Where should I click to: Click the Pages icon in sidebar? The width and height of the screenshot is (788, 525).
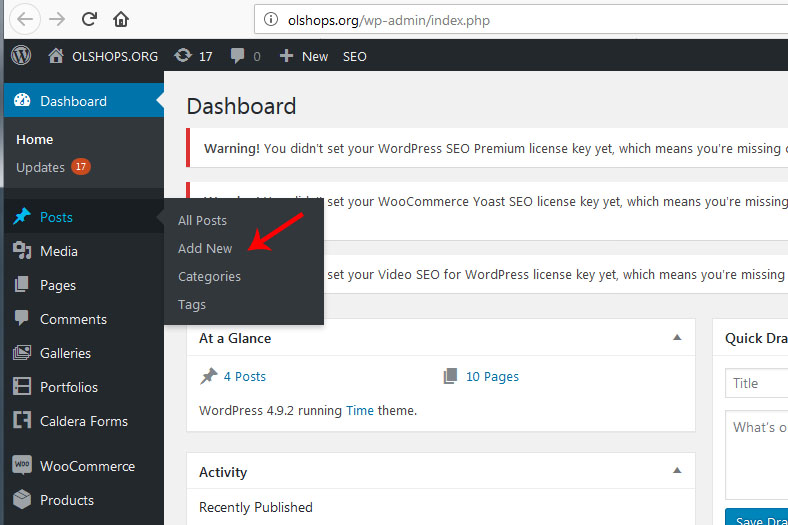tap(22, 284)
